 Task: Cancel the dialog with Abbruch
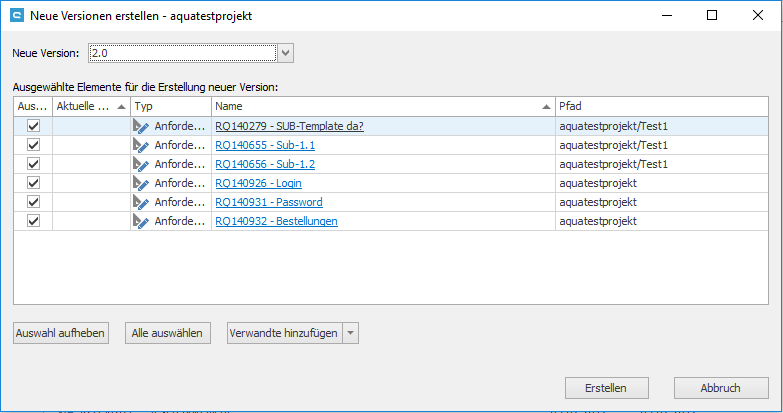720,388
